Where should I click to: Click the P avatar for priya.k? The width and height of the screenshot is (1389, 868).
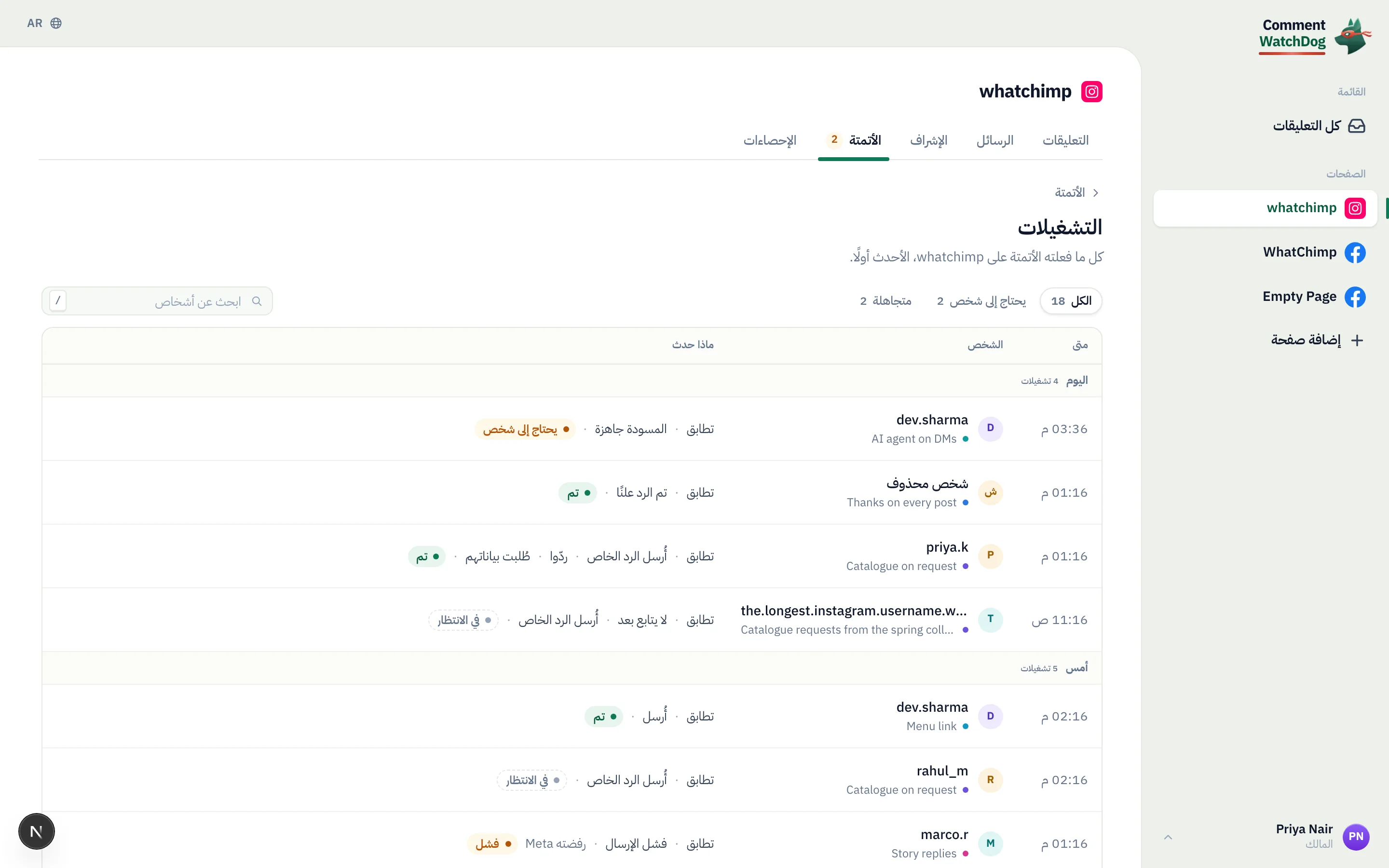990,556
